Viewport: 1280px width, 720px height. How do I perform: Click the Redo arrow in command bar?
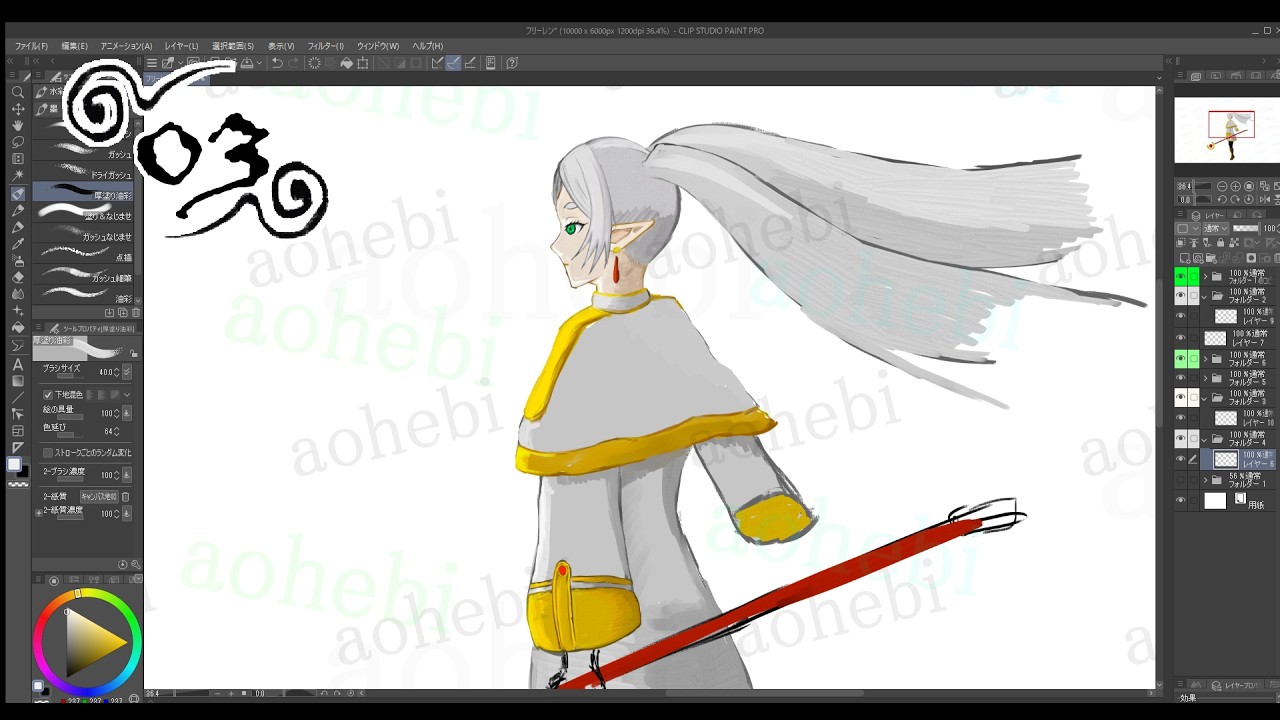point(293,63)
